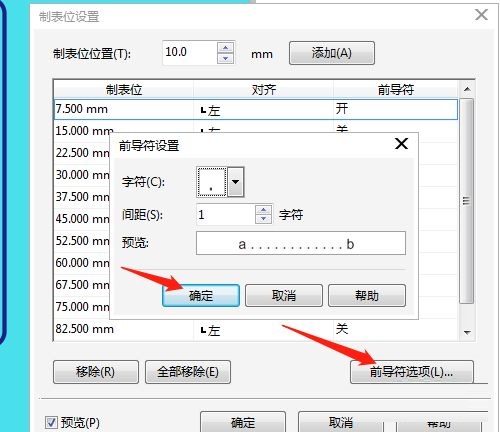Click the 左 alignment cell in 7.500 mm row
Screen dimensions: 500x432
click(x=263, y=110)
